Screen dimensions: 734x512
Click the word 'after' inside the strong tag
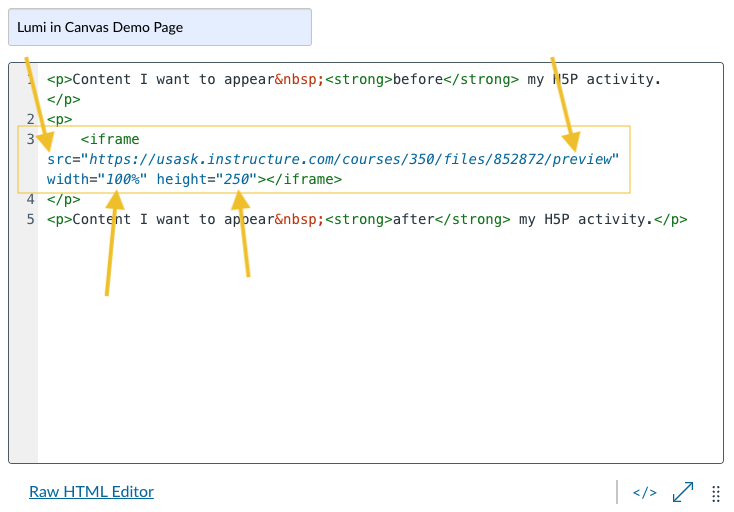(413, 219)
